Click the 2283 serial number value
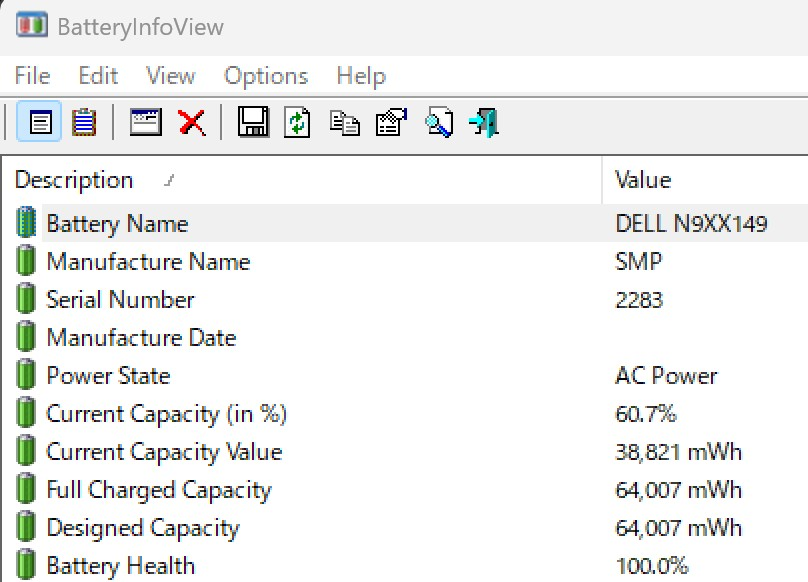 (x=639, y=300)
